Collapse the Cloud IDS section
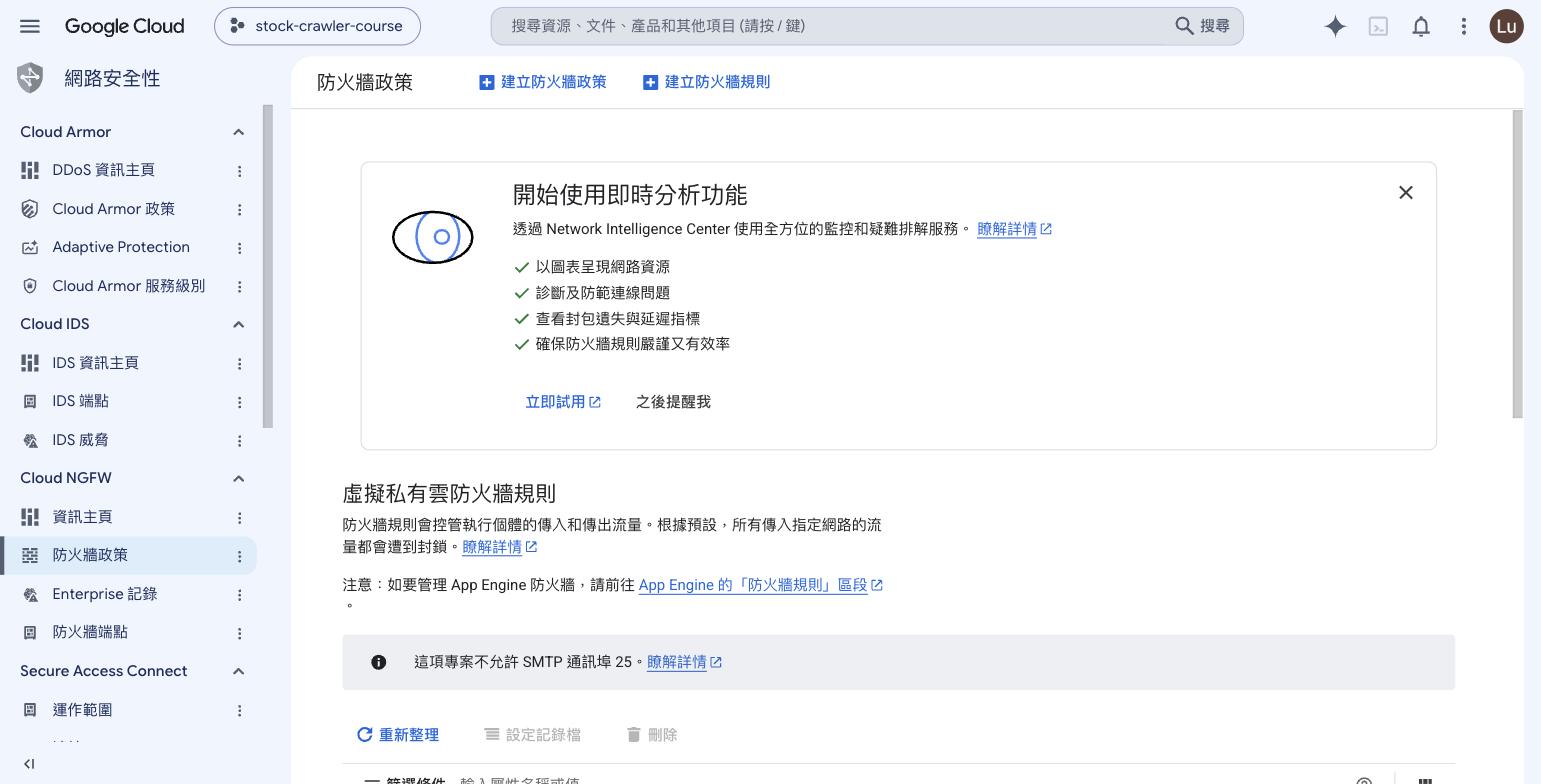This screenshot has height=784, width=1541. [238, 324]
